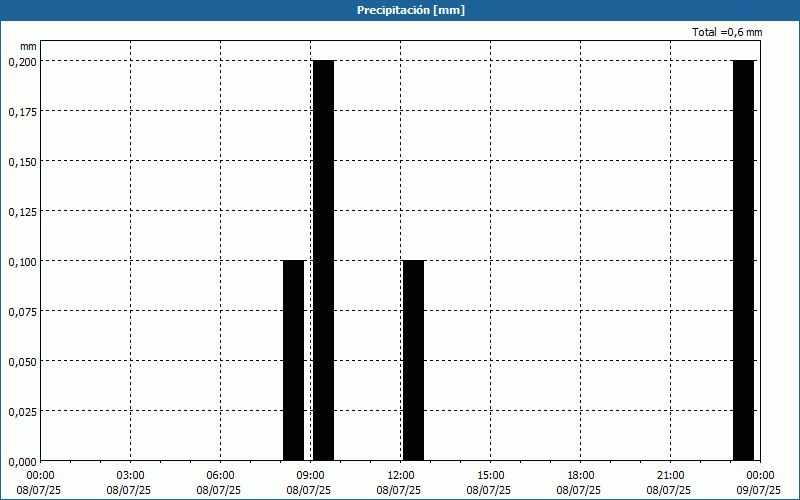Select the 0,100 bar just before 09:00
Viewport: 800px width, 500px height.
[x=293, y=360]
